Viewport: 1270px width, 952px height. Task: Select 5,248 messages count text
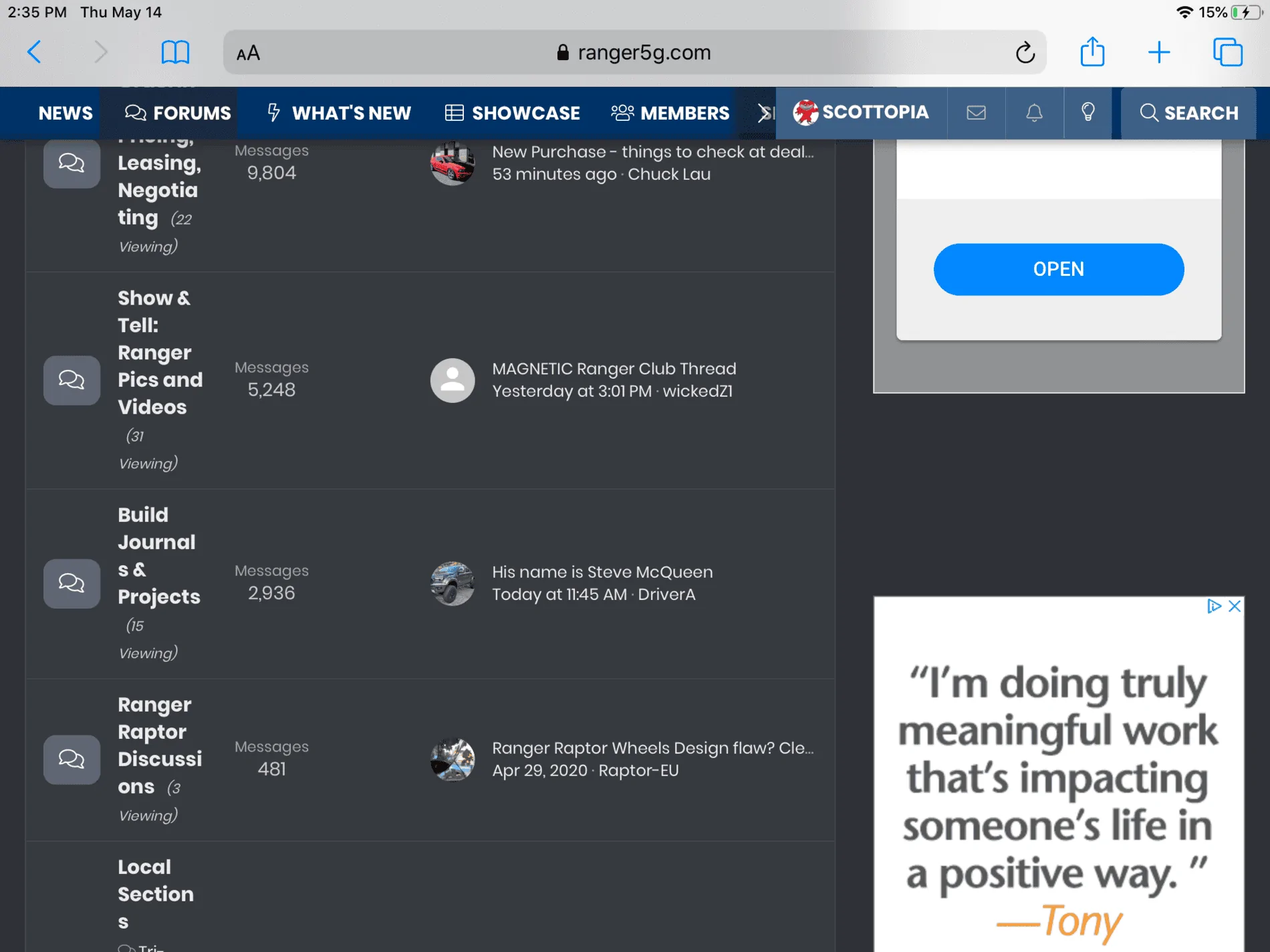coord(271,390)
